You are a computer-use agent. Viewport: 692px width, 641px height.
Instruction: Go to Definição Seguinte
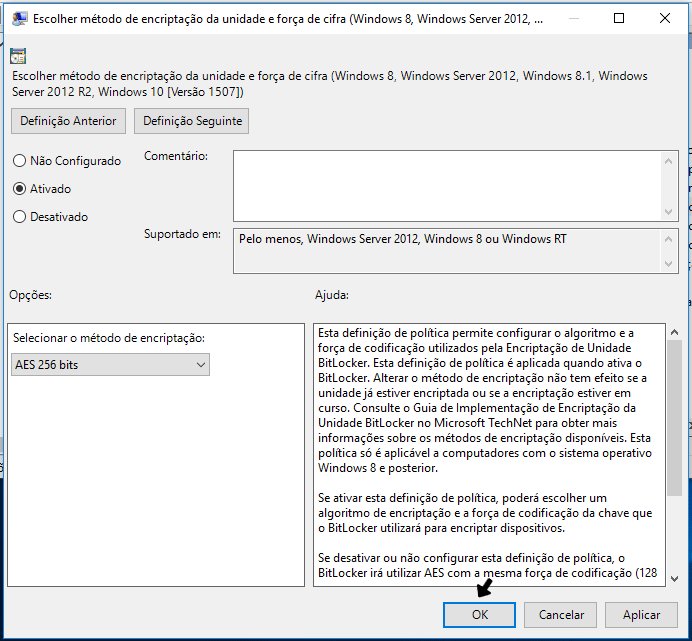[192, 121]
